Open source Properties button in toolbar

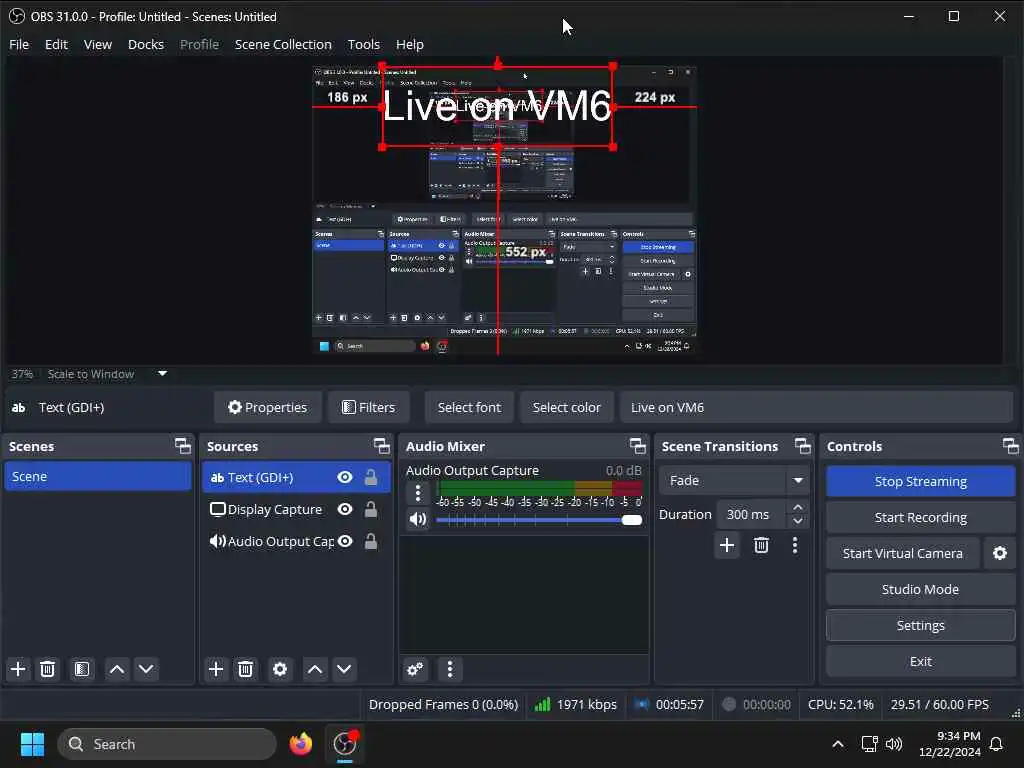[x=268, y=407]
